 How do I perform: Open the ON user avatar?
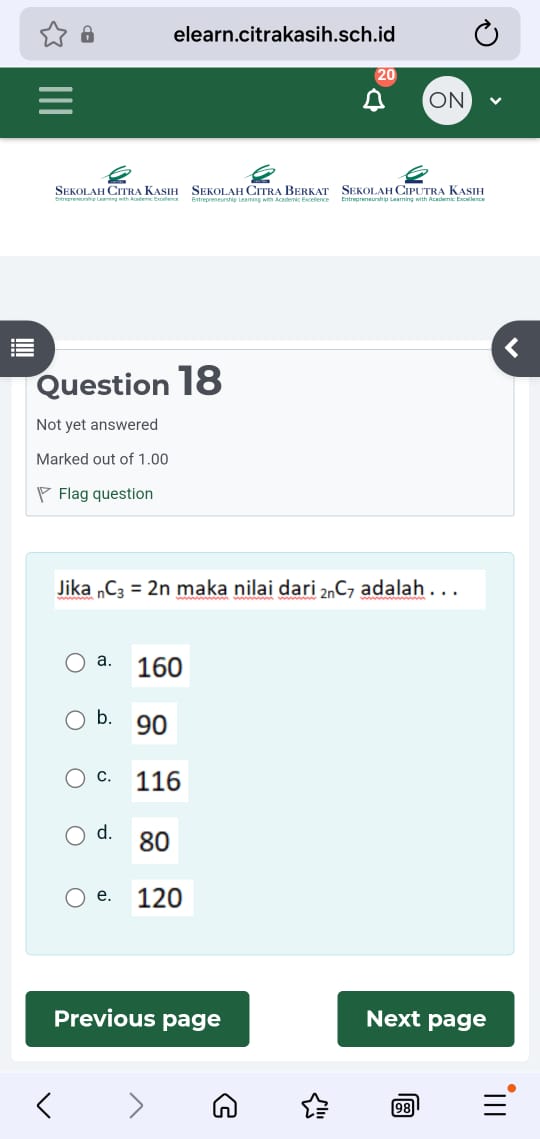pyautogui.click(x=447, y=100)
